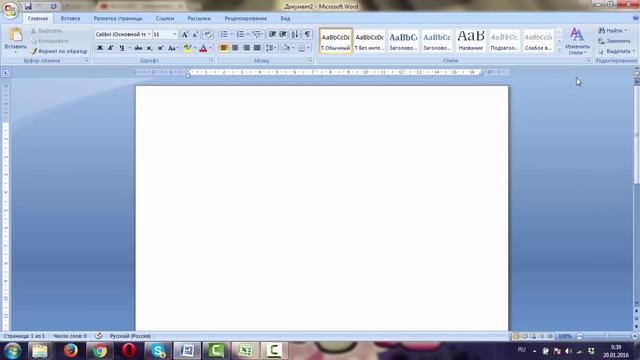Click Replace (Заменить) icon

click(x=601, y=41)
